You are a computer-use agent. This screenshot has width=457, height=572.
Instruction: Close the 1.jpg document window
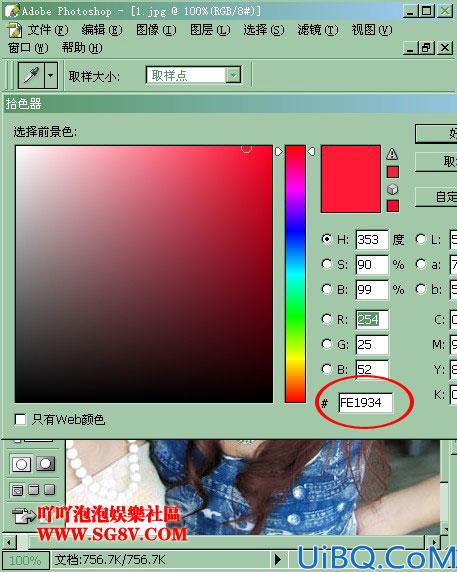(445, 48)
